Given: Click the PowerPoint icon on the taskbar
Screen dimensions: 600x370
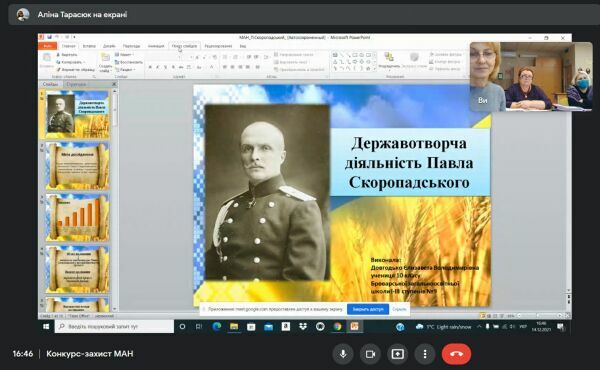Looking at the screenshot, I should pyautogui.click(x=354, y=326).
